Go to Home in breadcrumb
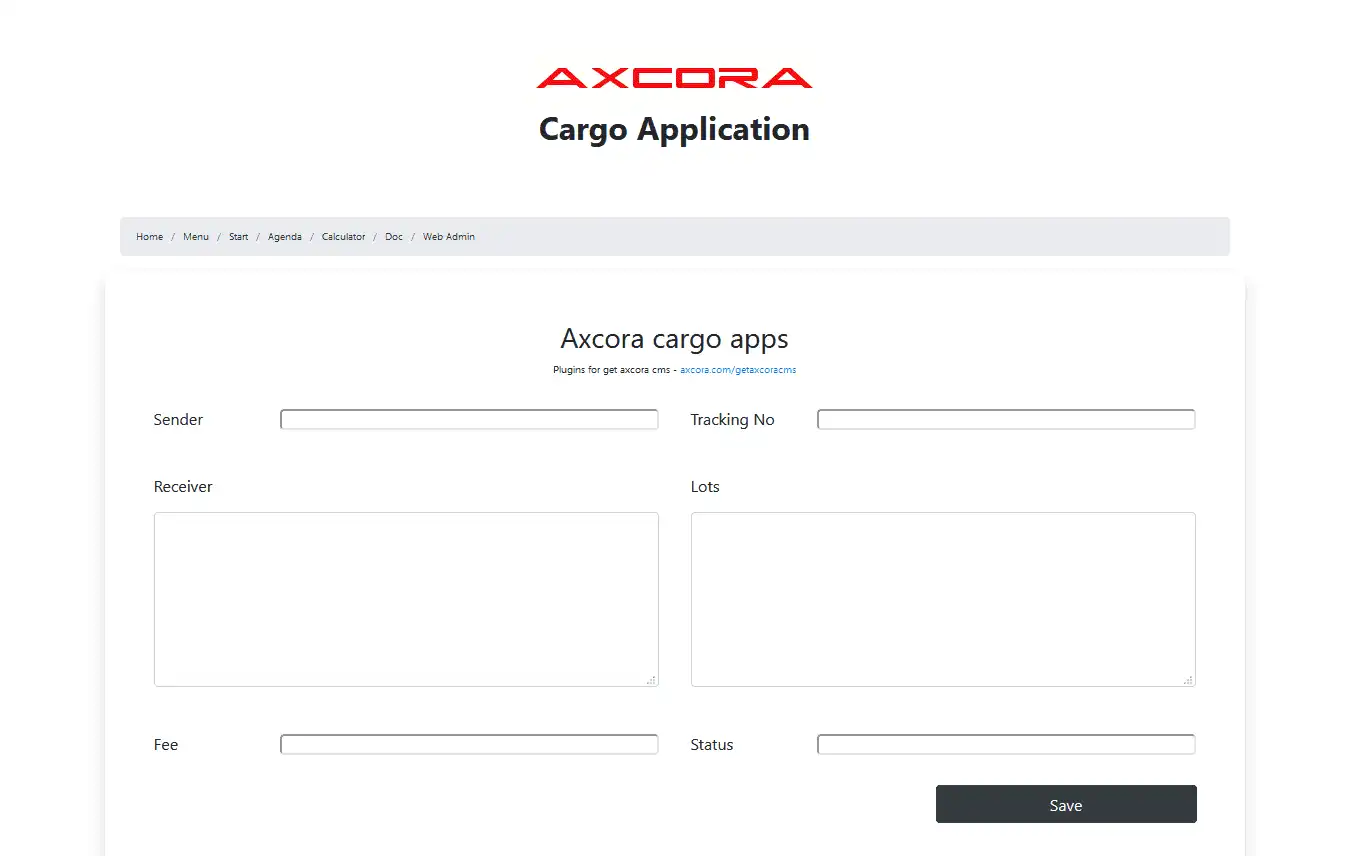The image size is (1348, 856). (x=150, y=237)
